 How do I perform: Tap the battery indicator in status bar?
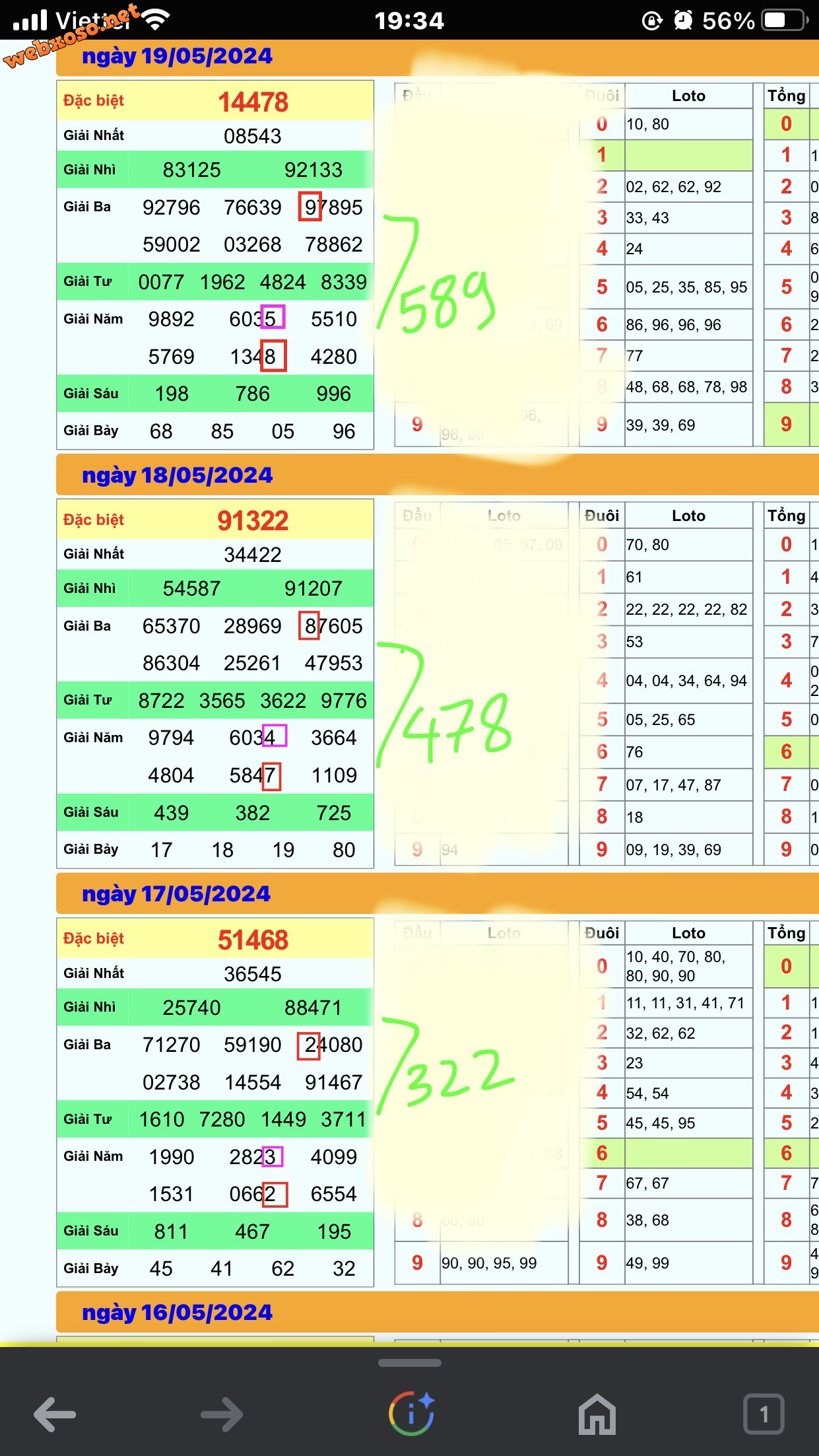point(785,20)
